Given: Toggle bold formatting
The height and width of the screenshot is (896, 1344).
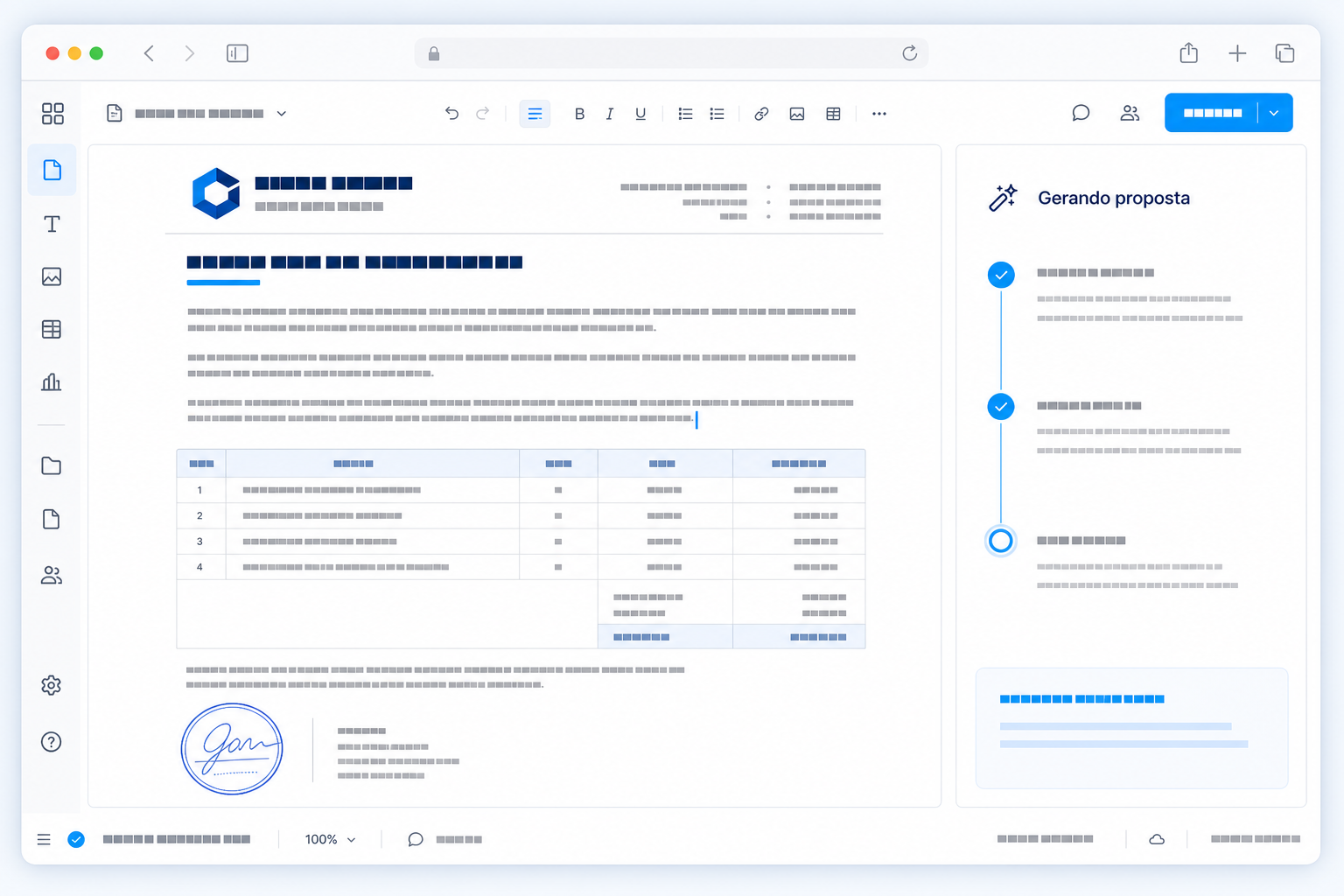Looking at the screenshot, I should (579, 114).
